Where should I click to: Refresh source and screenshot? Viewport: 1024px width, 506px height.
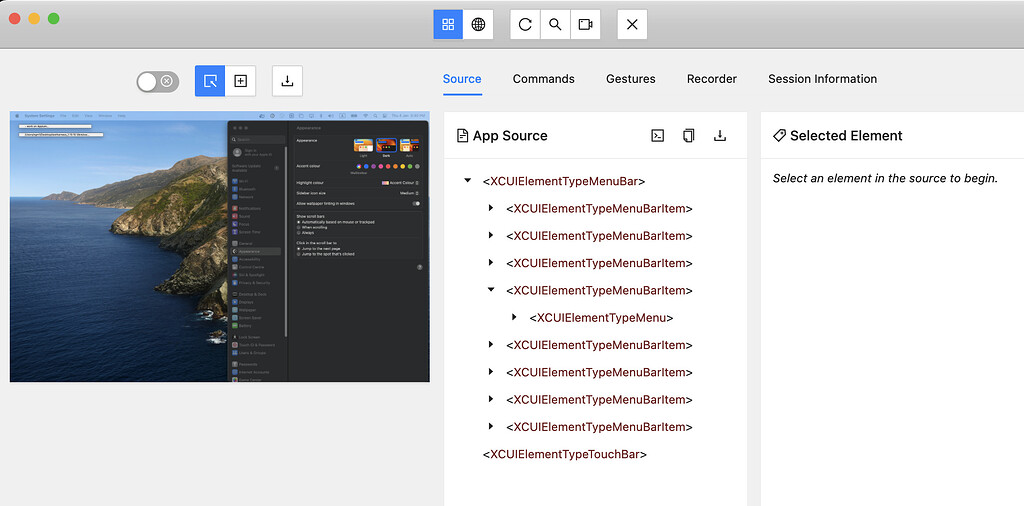[525, 25]
